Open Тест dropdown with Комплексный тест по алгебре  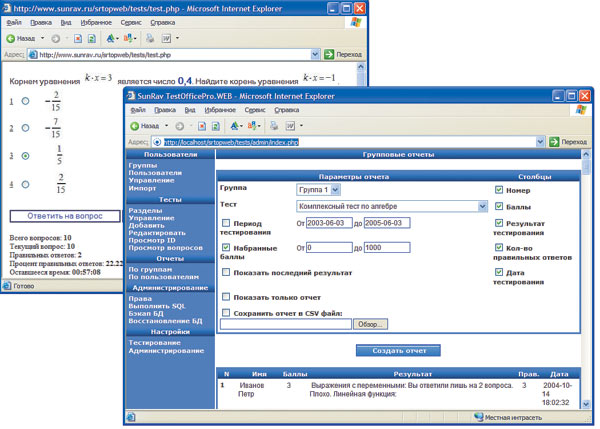pyautogui.click(x=392, y=206)
